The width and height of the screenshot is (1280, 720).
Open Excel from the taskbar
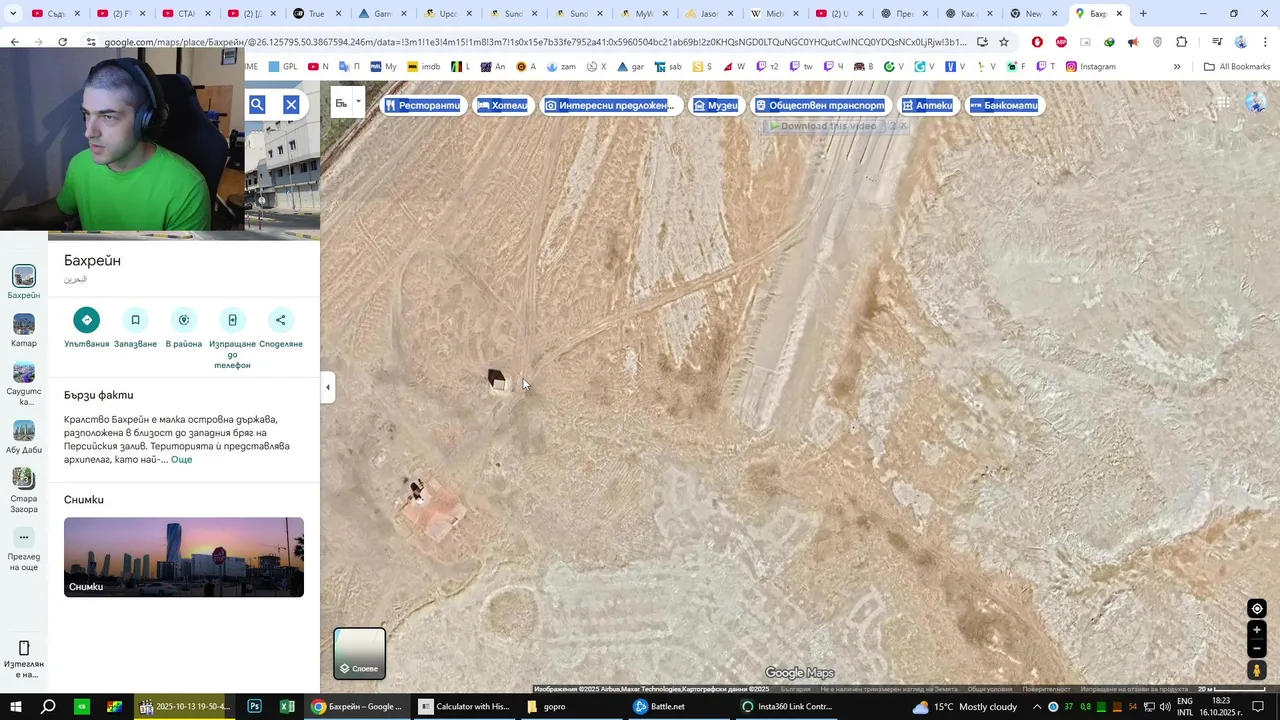287,707
